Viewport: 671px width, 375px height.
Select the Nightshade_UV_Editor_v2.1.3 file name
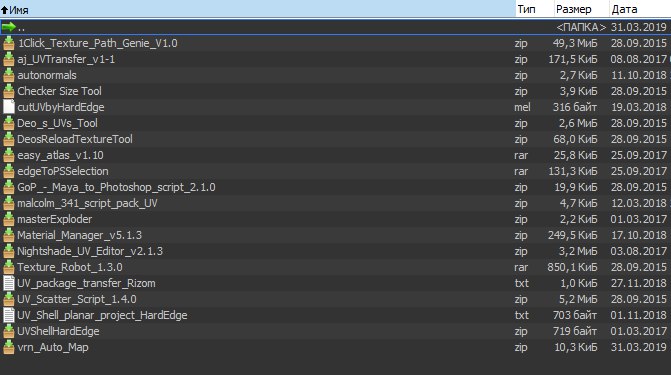coord(90,251)
